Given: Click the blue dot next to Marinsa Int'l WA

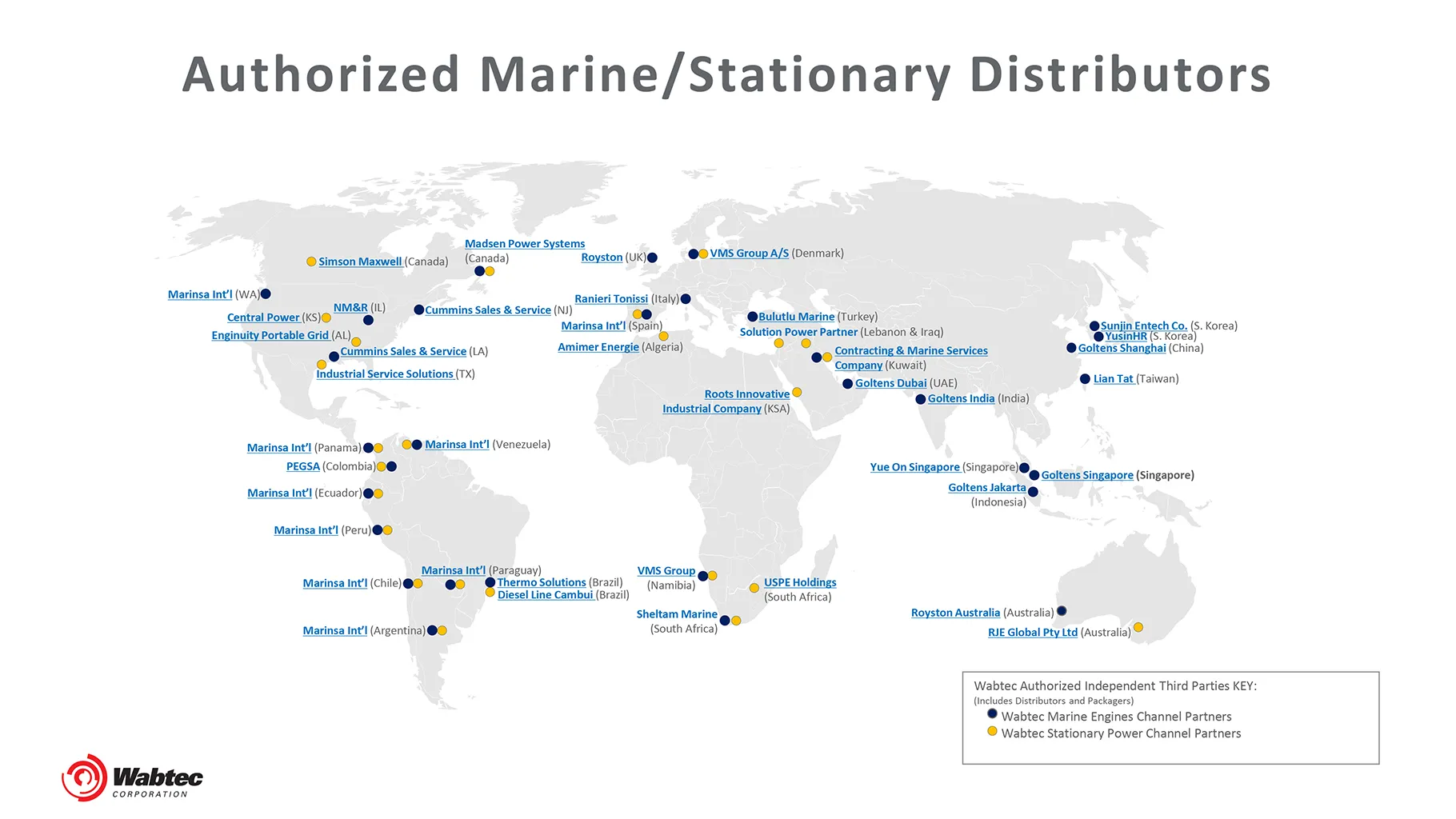Looking at the screenshot, I should click(266, 294).
